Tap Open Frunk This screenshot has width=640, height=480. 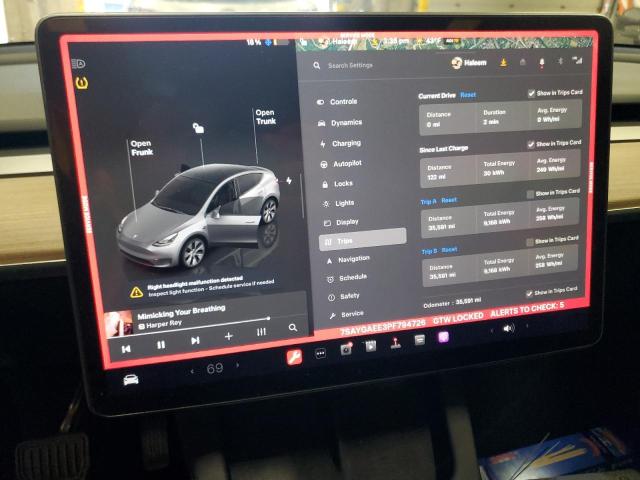pyautogui.click(x=142, y=148)
